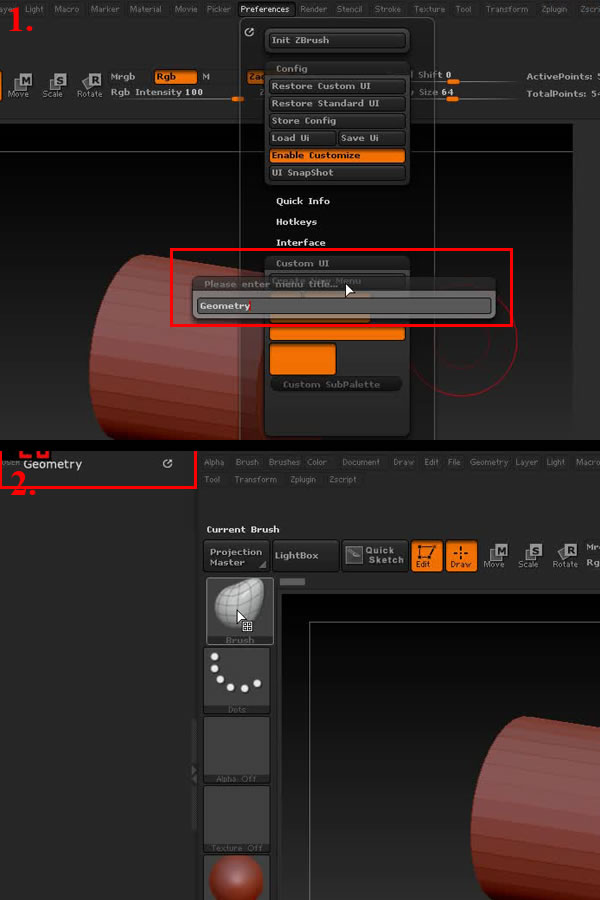Click the Scale icon left of Mrgb
Screen dimensions: 600x900
(x=53, y=85)
